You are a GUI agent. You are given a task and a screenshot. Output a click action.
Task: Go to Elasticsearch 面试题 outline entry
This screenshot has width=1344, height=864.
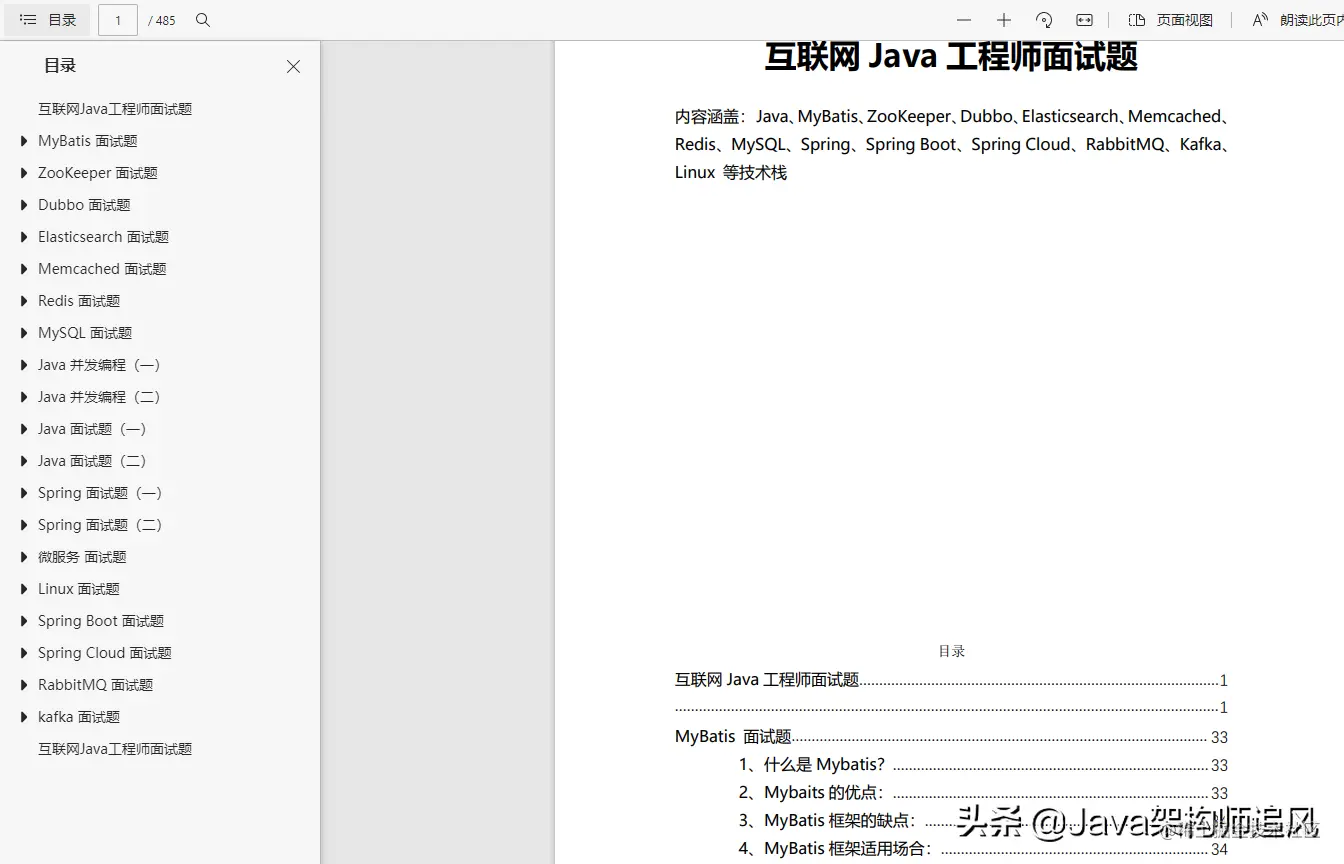[103, 237]
